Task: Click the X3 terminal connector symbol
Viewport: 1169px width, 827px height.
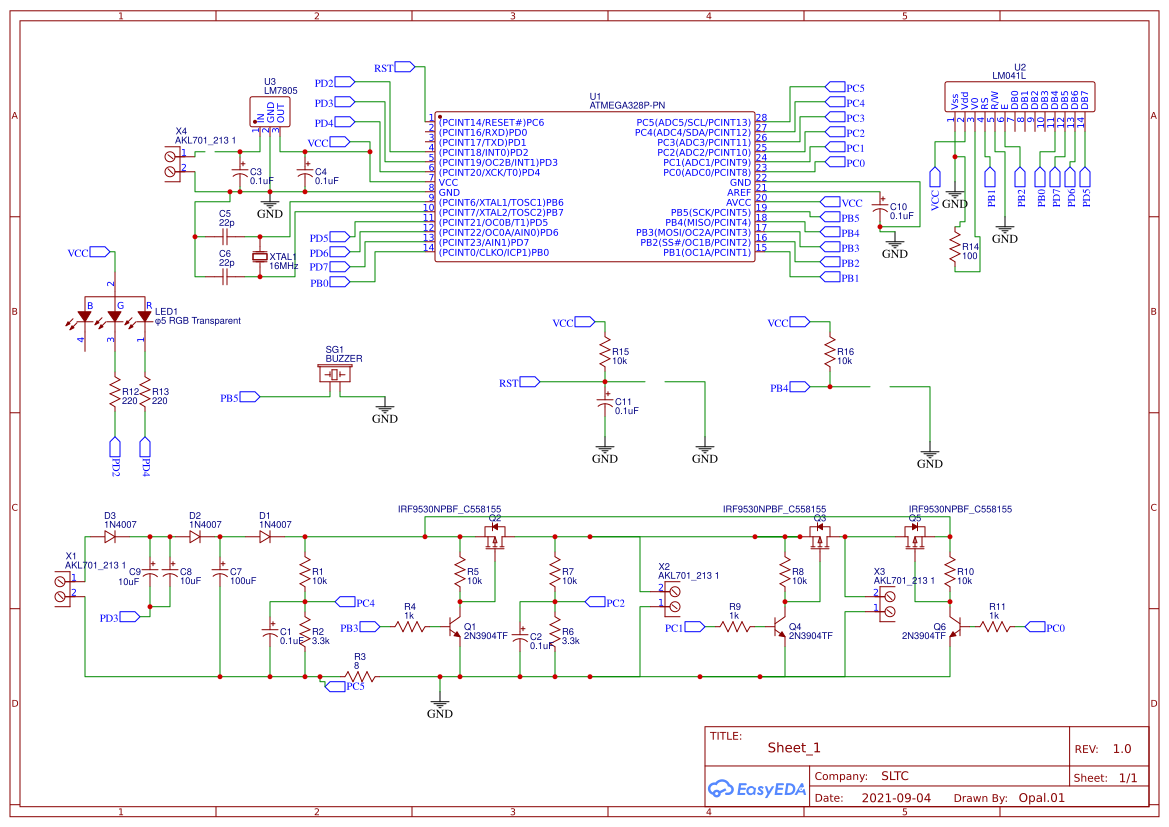Action: point(885,603)
